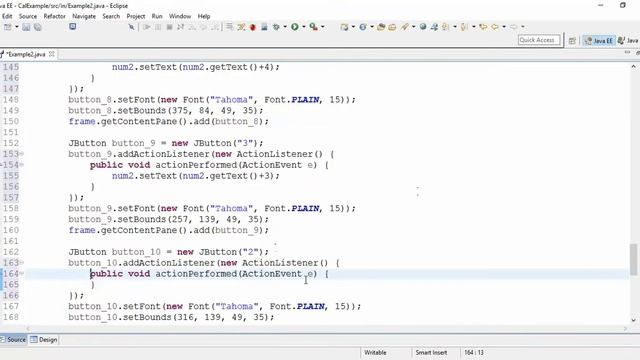Click the green Run button icon
The width and height of the screenshot is (640, 360).
(295, 27)
